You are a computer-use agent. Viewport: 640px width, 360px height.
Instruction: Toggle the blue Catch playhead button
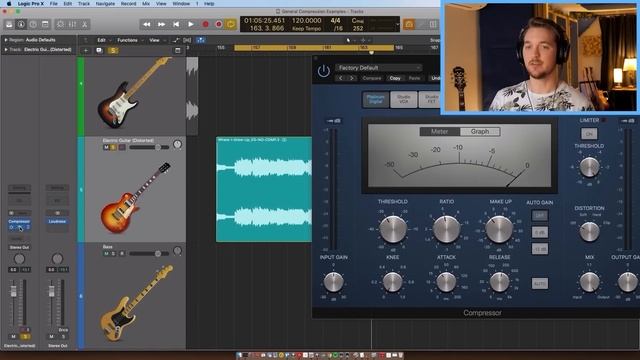[200, 40]
